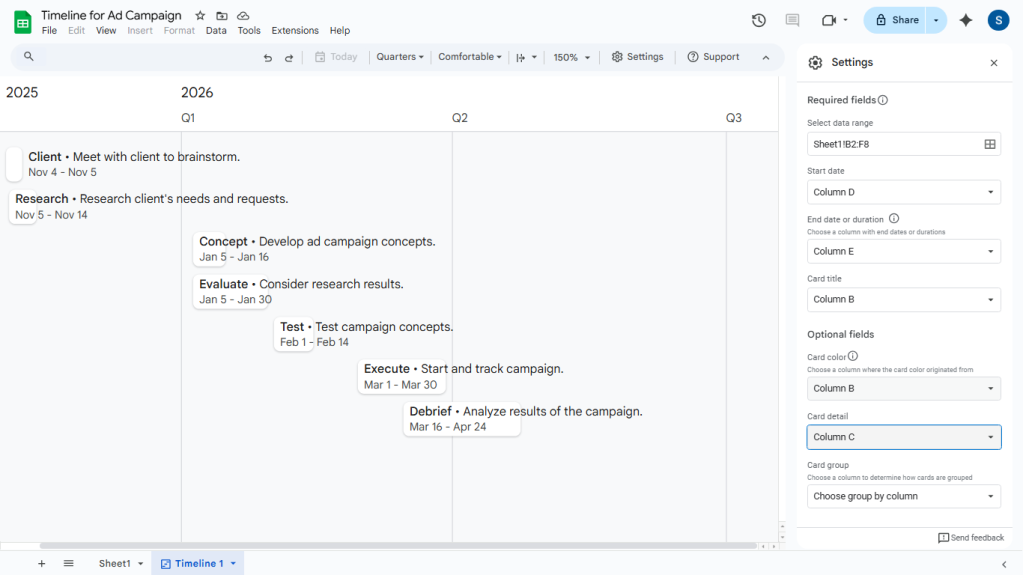Open the 150% zoom dropdown

click(572, 57)
